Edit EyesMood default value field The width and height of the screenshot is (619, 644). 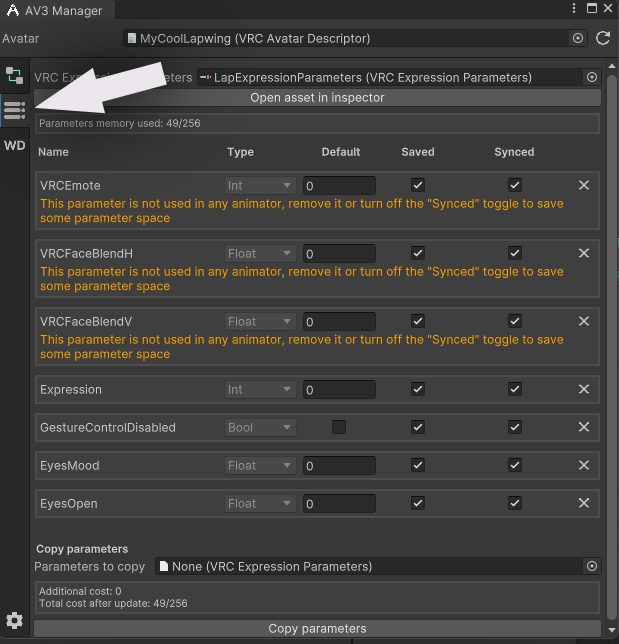pyautogui.click(x=339, y=466)
